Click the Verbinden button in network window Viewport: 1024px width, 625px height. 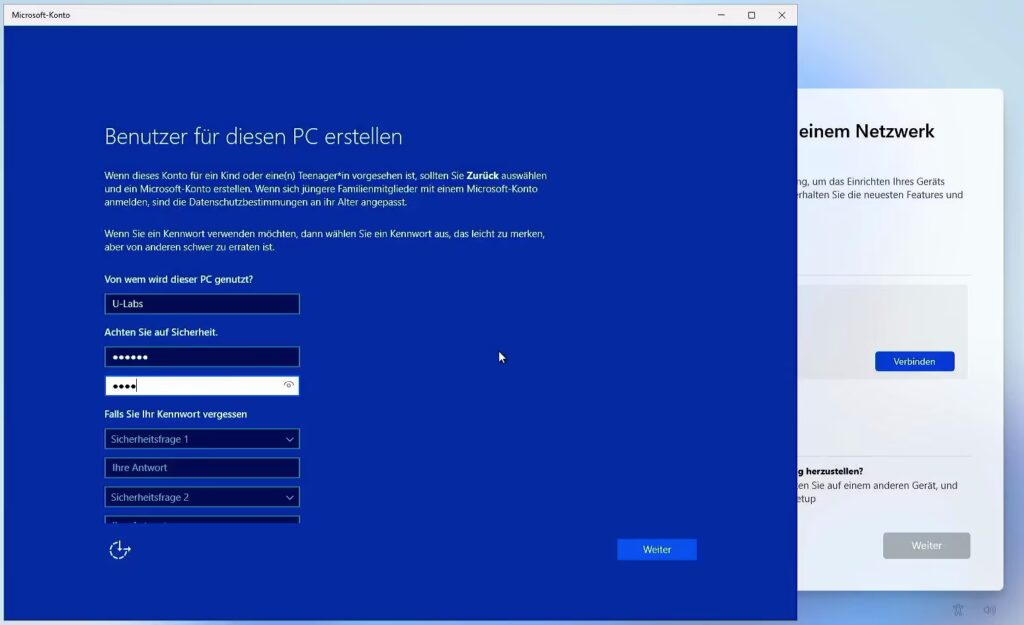(x=914, y=361)
